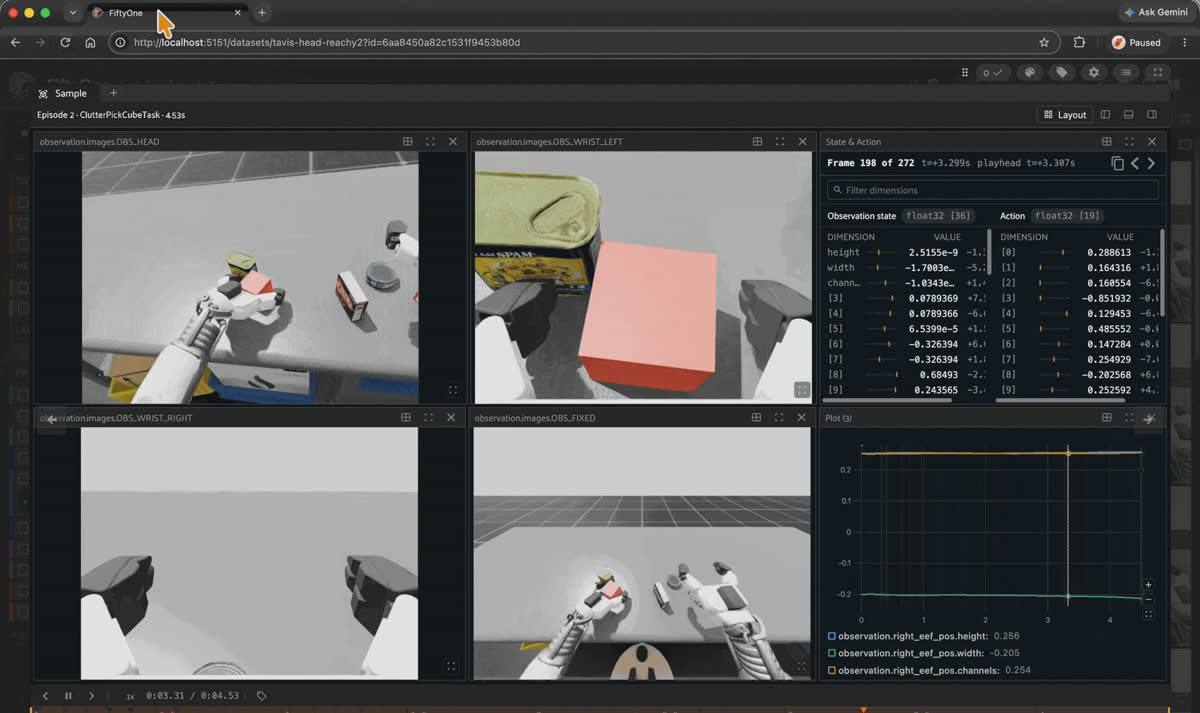
Task: Fit the plot view with expand icon
Action: [1148, 614]
